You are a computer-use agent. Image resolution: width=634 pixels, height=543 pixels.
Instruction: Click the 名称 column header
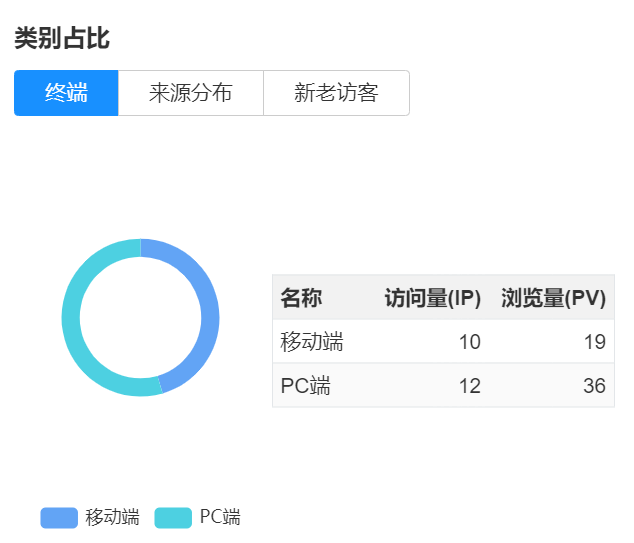point(301,298)
